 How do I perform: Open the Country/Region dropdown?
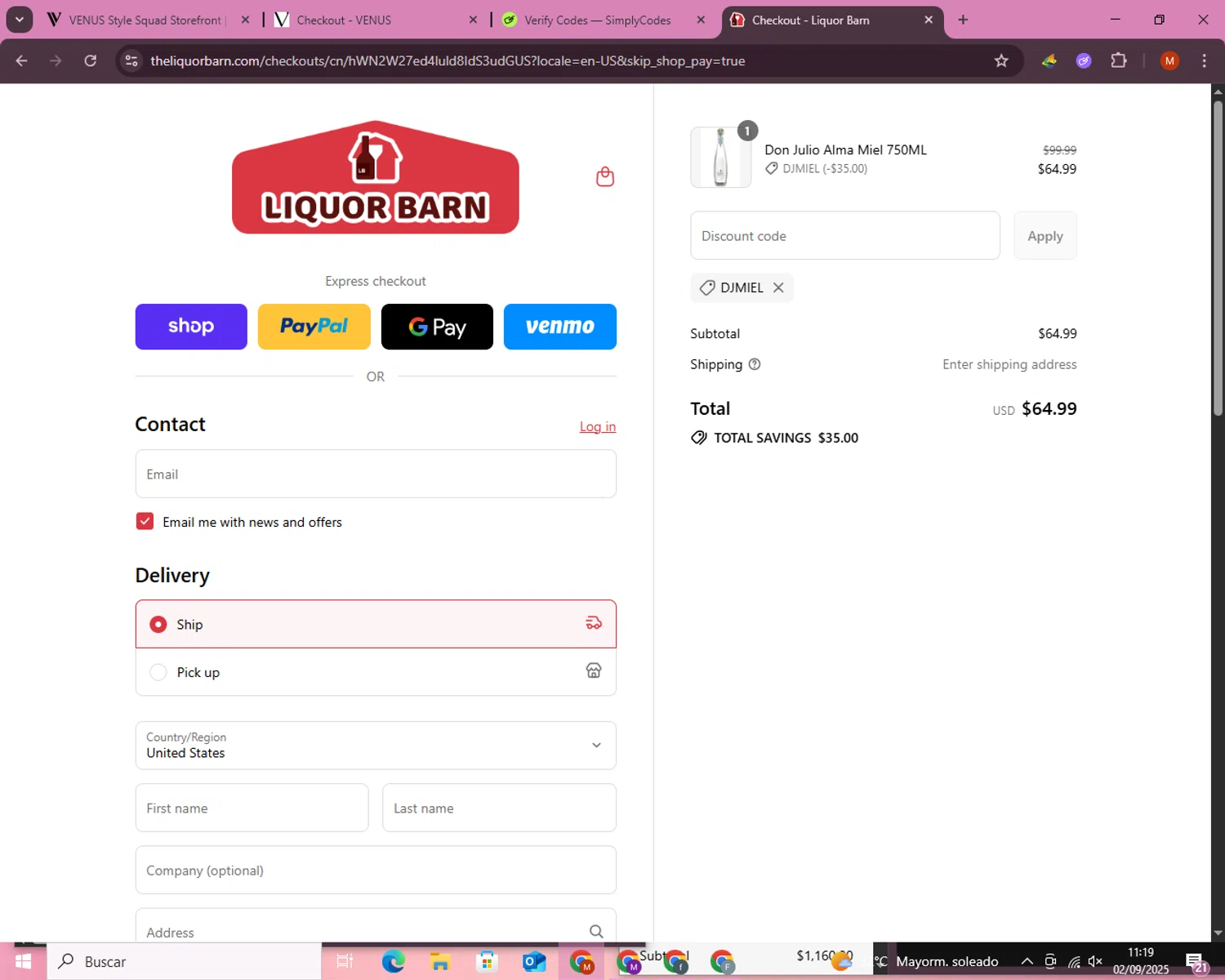(x=376, y=745)
